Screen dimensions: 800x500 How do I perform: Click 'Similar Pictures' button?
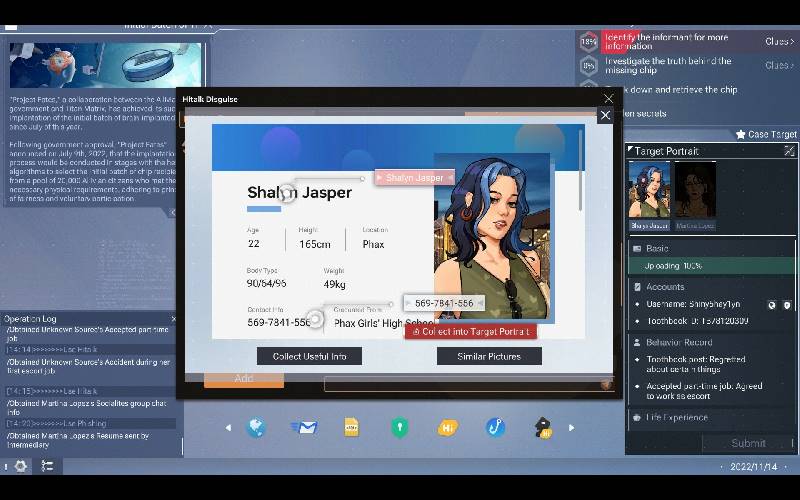click(489, 356)
